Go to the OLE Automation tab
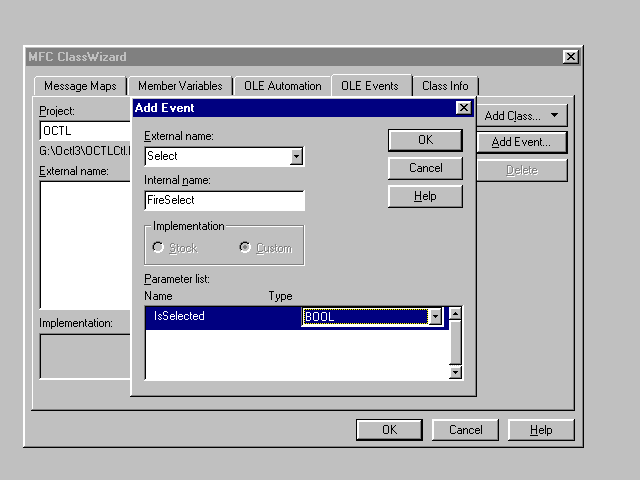The image size is (640, 480). pos(282,86)
